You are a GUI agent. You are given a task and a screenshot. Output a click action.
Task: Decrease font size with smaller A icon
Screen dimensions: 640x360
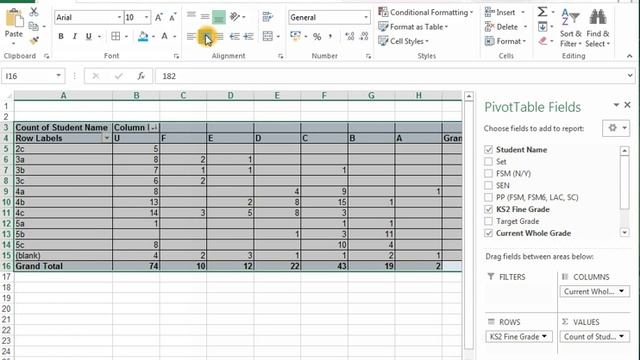pos(173,17)
